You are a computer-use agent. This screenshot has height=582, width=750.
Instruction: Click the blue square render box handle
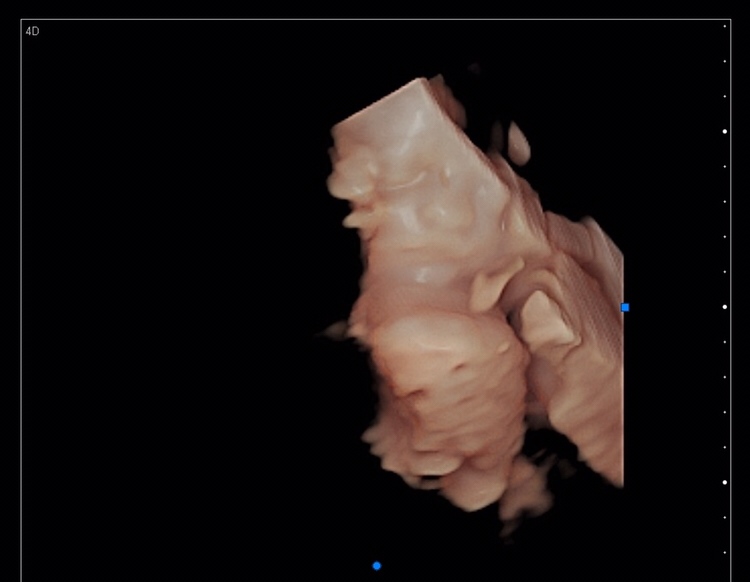pyautogui.click(x=625, y=307)
